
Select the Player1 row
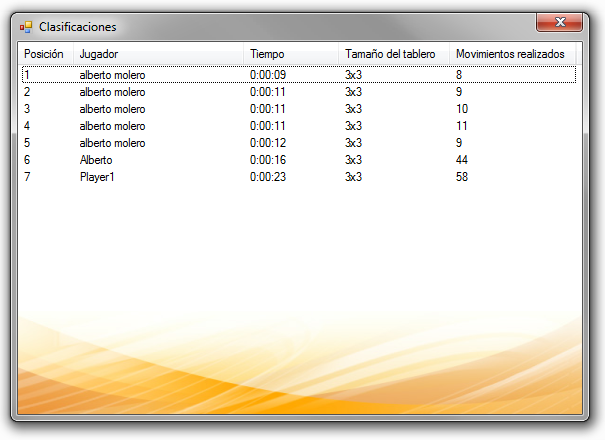click(x=299, y=177)
